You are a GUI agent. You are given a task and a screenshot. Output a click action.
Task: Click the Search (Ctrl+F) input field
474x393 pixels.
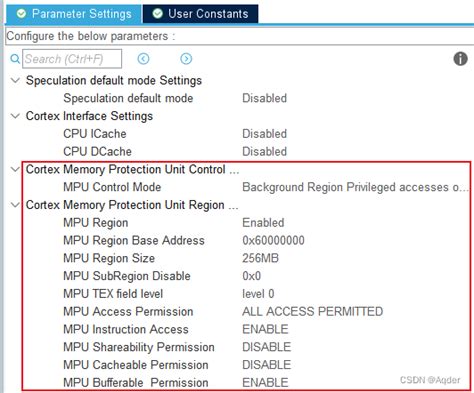(72, 59)
